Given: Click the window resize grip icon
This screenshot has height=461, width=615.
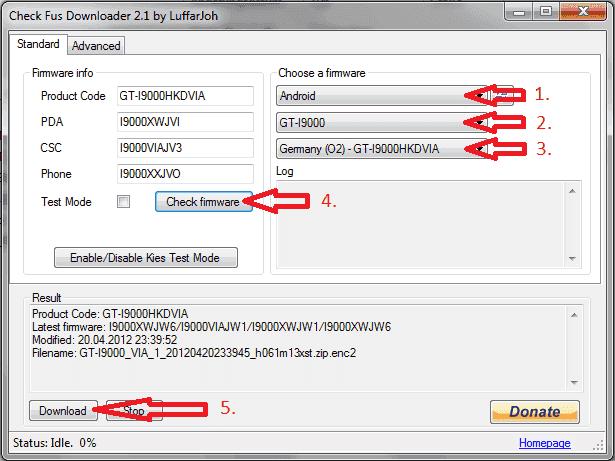Looking at the screenshot, I should pos(598,445).
